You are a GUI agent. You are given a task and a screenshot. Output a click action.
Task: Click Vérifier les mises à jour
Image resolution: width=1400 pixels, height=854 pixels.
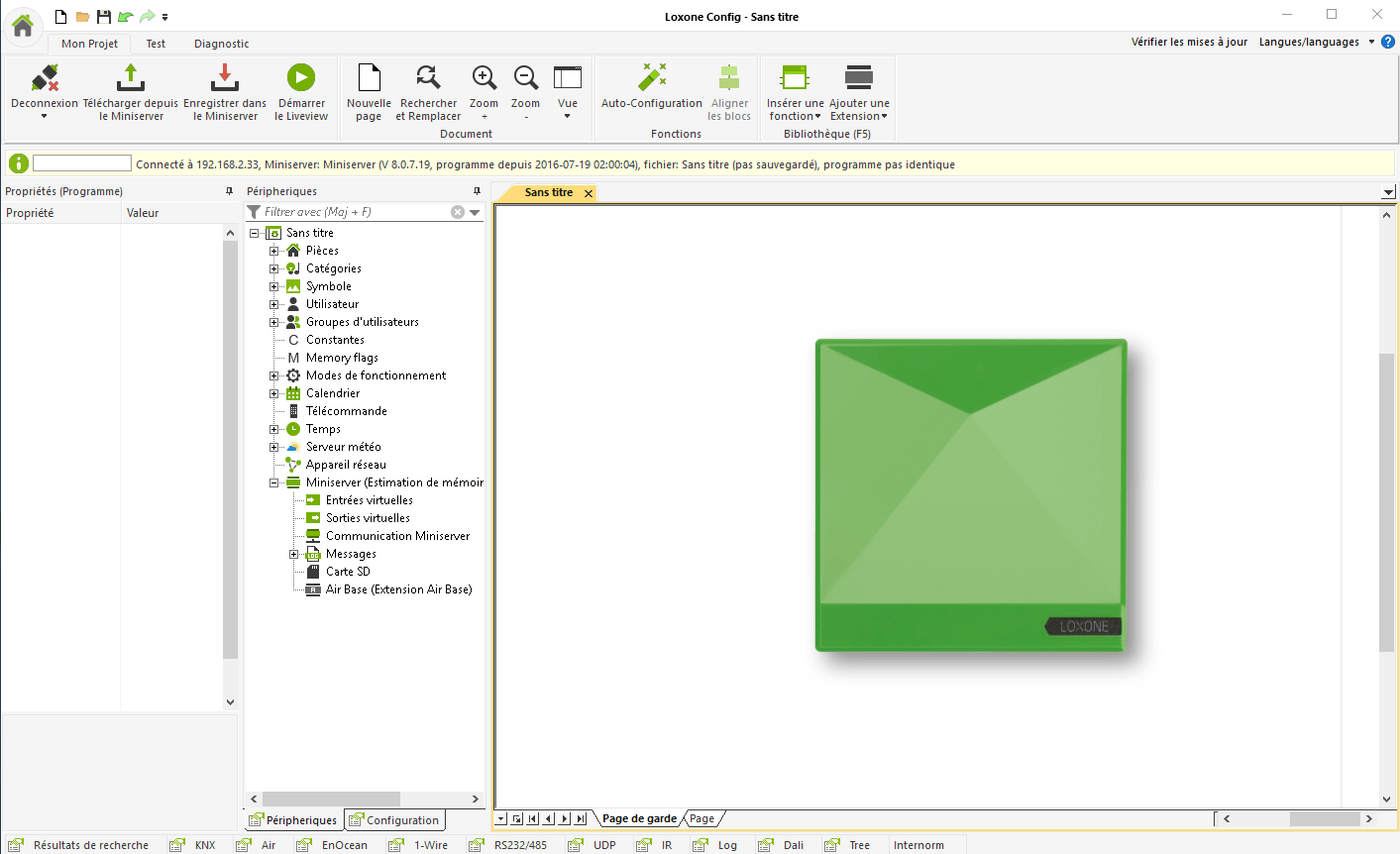point(1189,42)
